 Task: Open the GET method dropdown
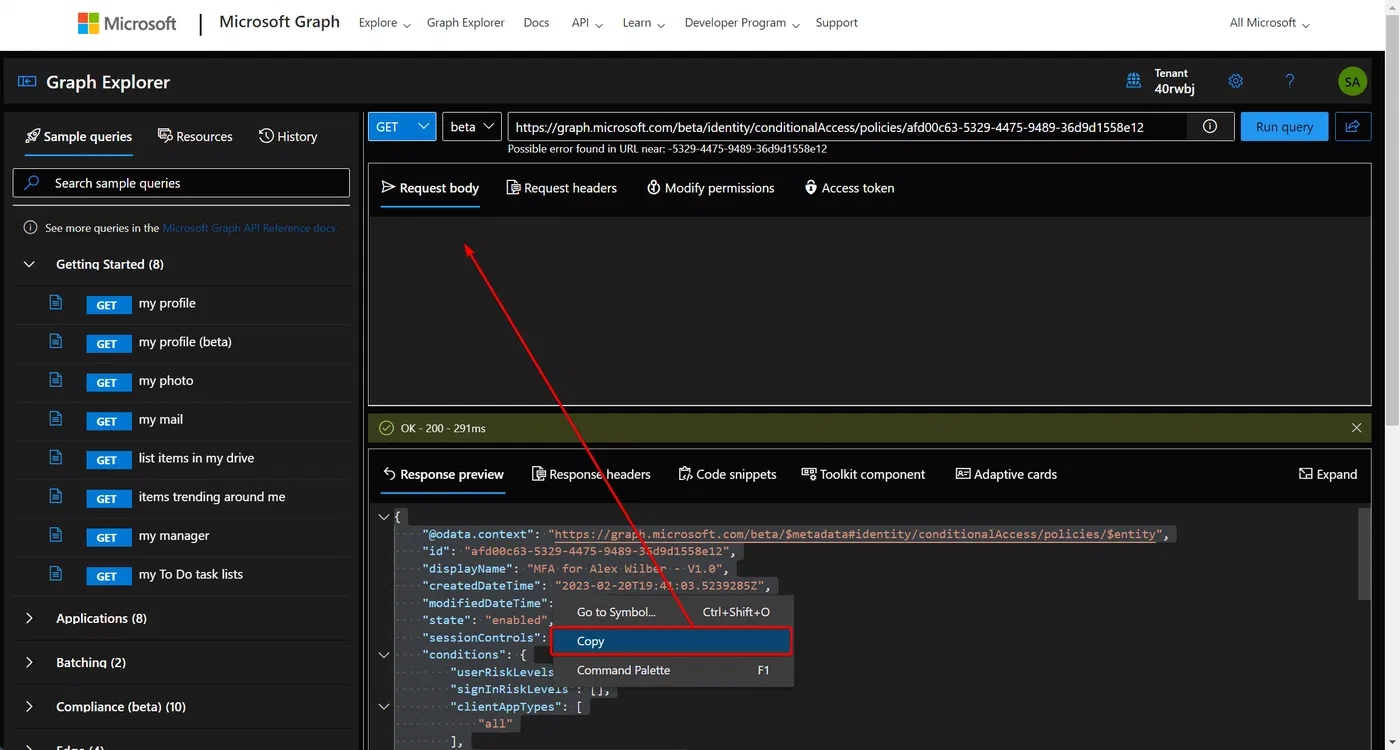point(402,127)
